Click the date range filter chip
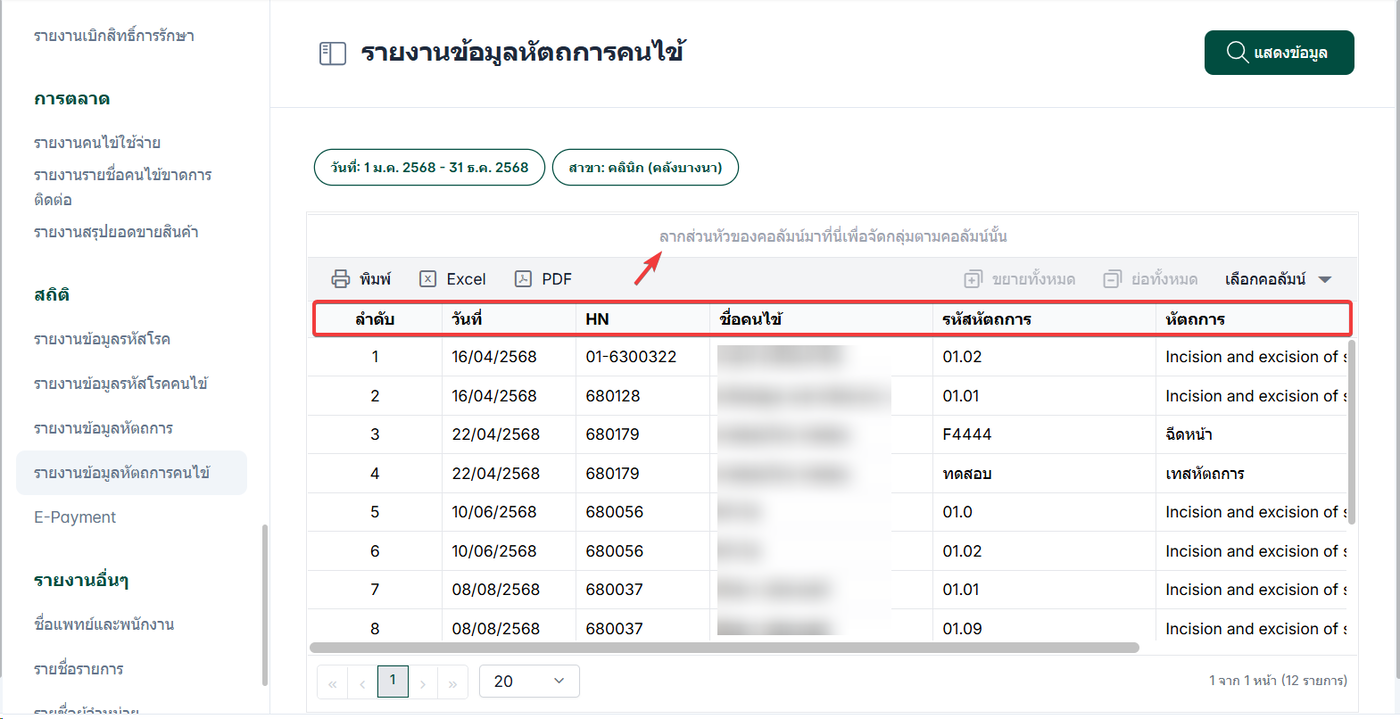Image resolution: width=1400 pixels, height=719 pixels. [429, 167]
